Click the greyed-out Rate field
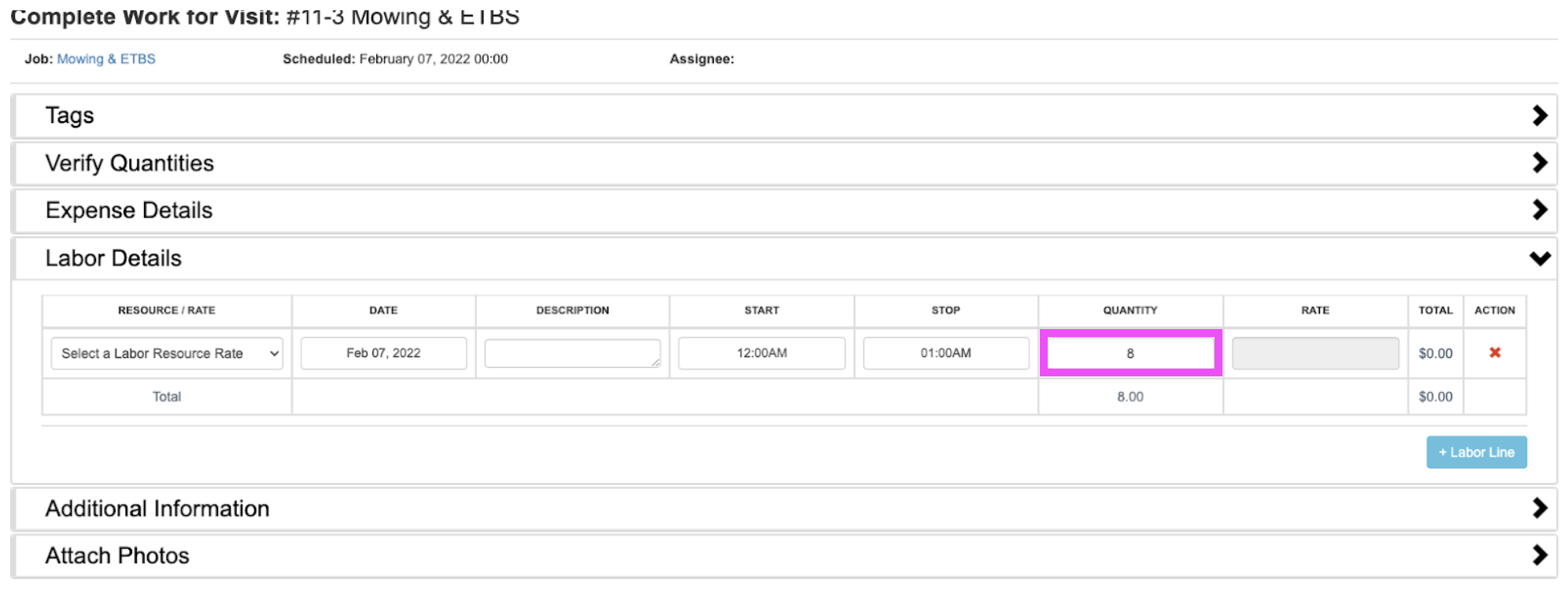Image resolution: width=1568 pixels, height=589 pixels. (1315, 354)
